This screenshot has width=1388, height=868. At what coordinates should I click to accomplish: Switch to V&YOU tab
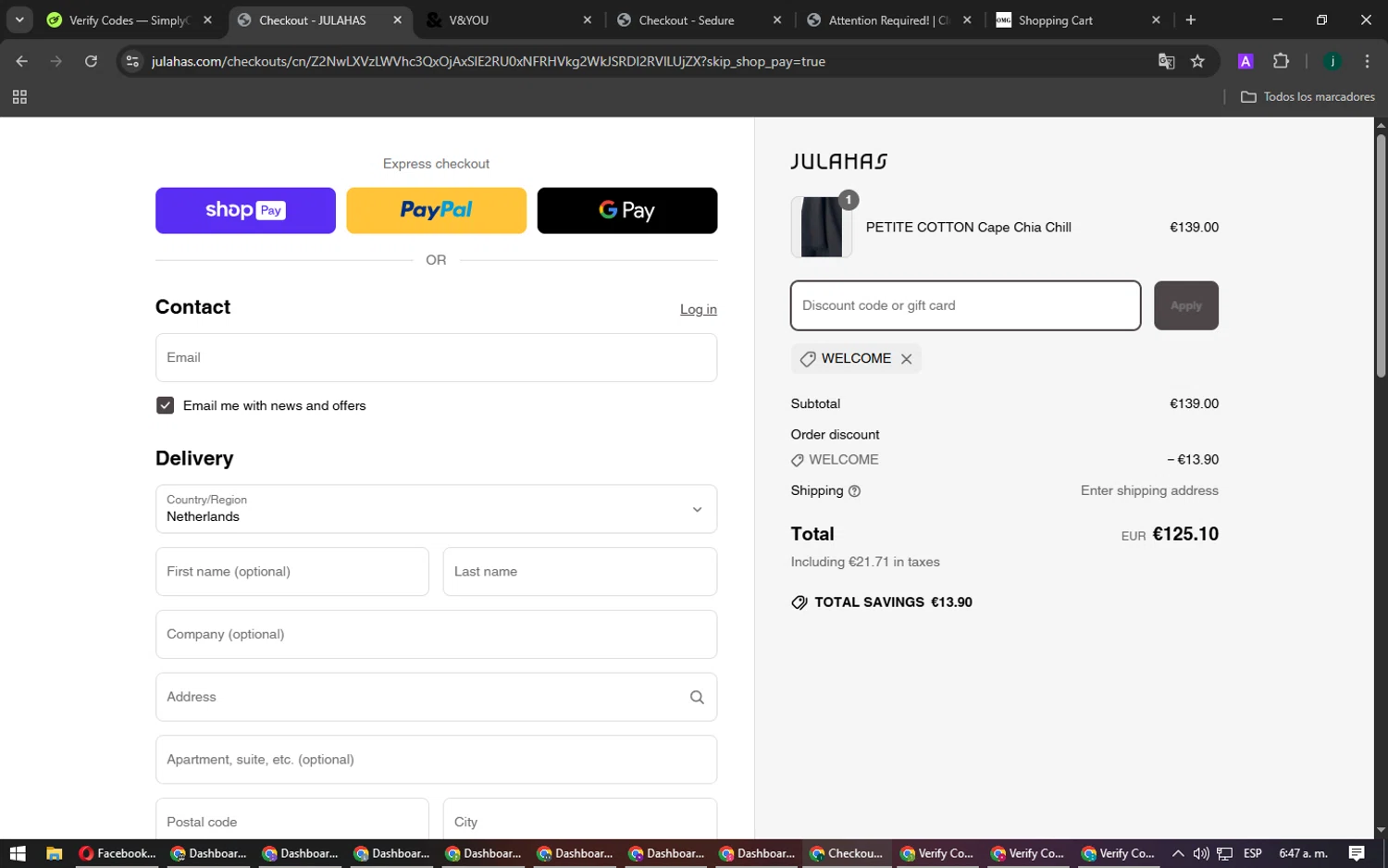[509, 20]
